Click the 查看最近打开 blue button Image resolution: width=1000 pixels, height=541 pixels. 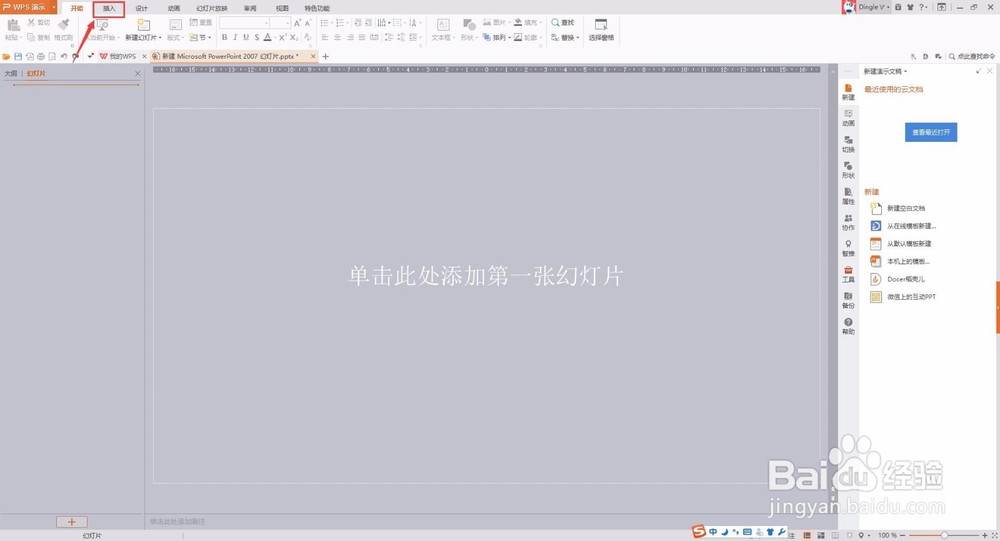coord(930,132)
